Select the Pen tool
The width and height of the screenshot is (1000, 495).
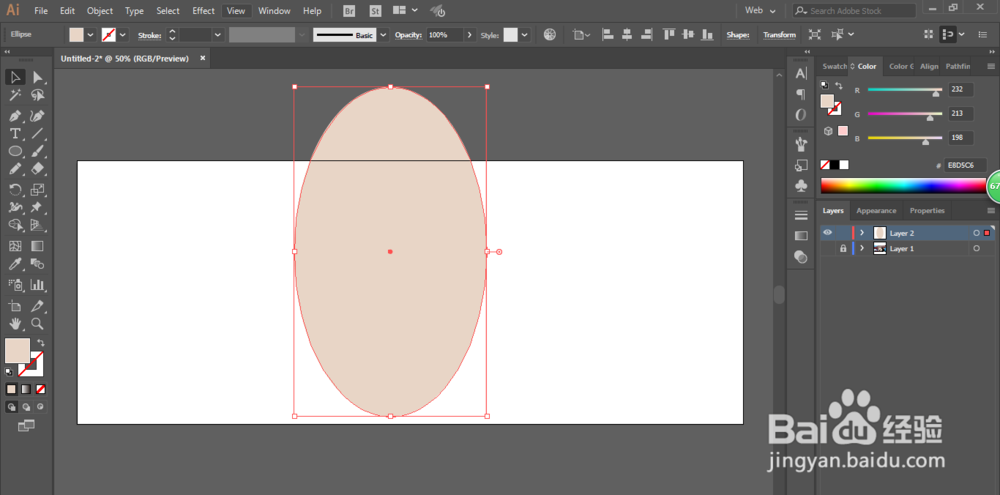pos(15,115)
